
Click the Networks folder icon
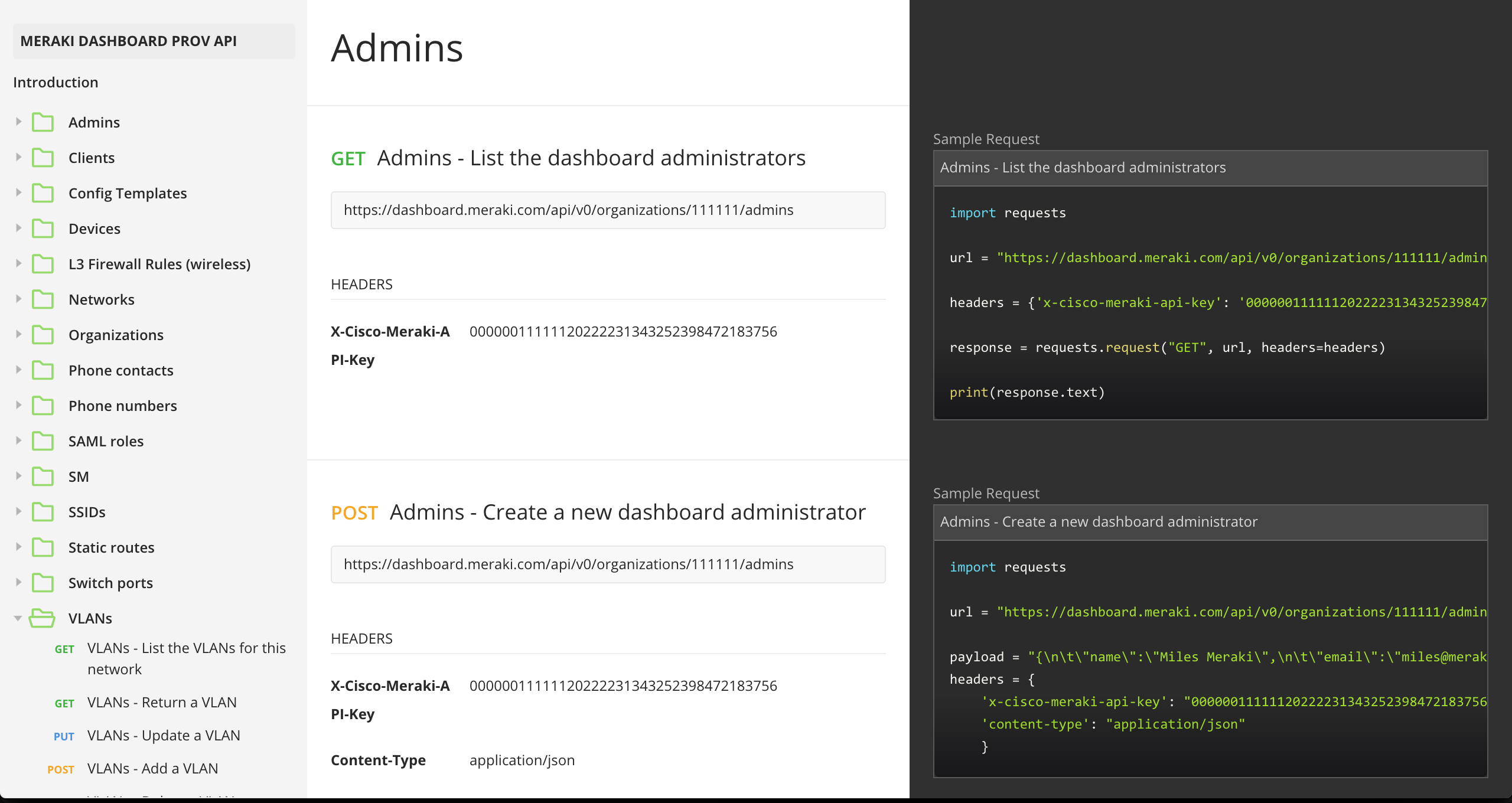pos(43,299)
